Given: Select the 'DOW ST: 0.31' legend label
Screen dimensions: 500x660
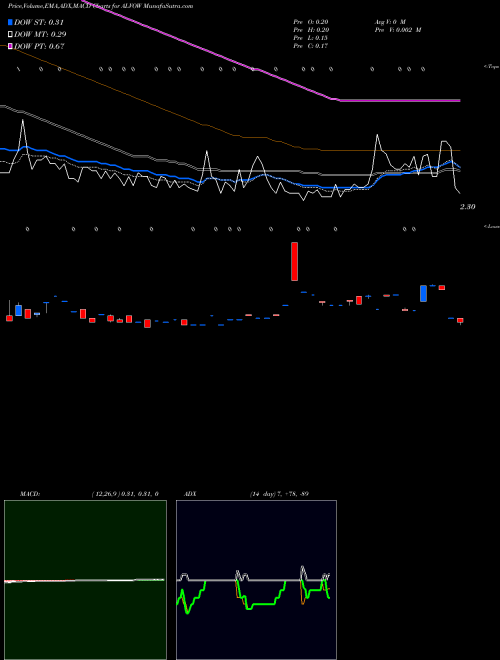Looking at the screenshot, I should pyautogui.click(x=39, y=22).
